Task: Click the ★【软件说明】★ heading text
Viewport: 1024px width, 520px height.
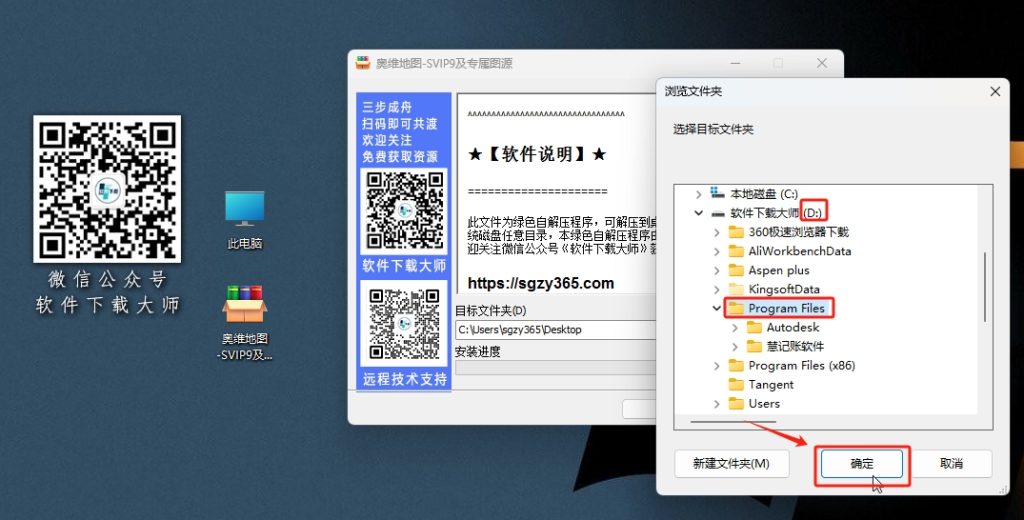Action: (x=537, y=155)
